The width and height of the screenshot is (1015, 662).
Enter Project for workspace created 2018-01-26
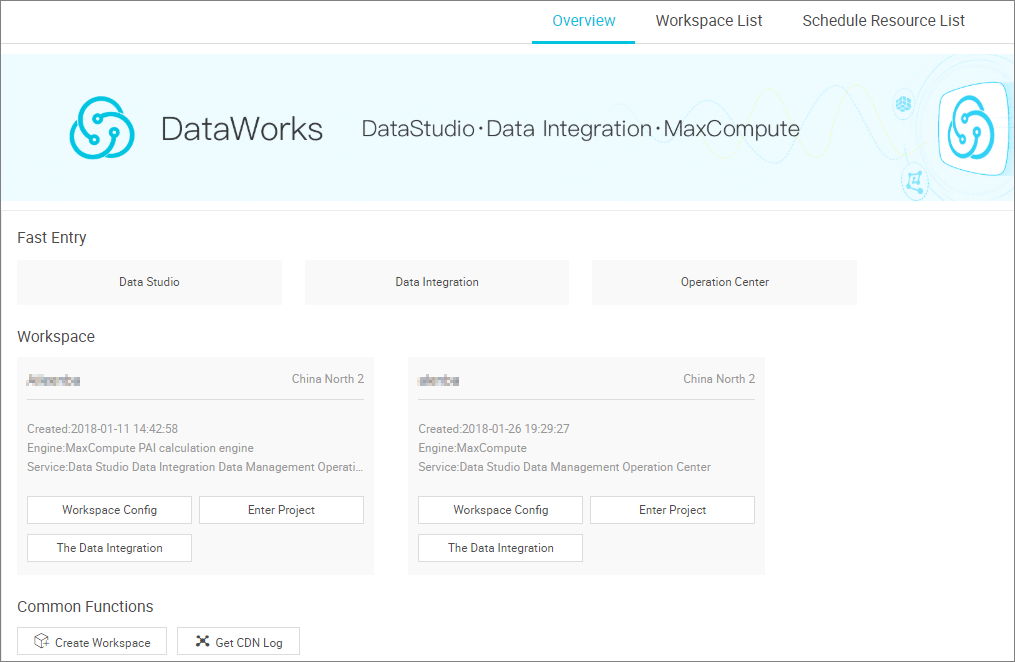click(x=672, y=510)
